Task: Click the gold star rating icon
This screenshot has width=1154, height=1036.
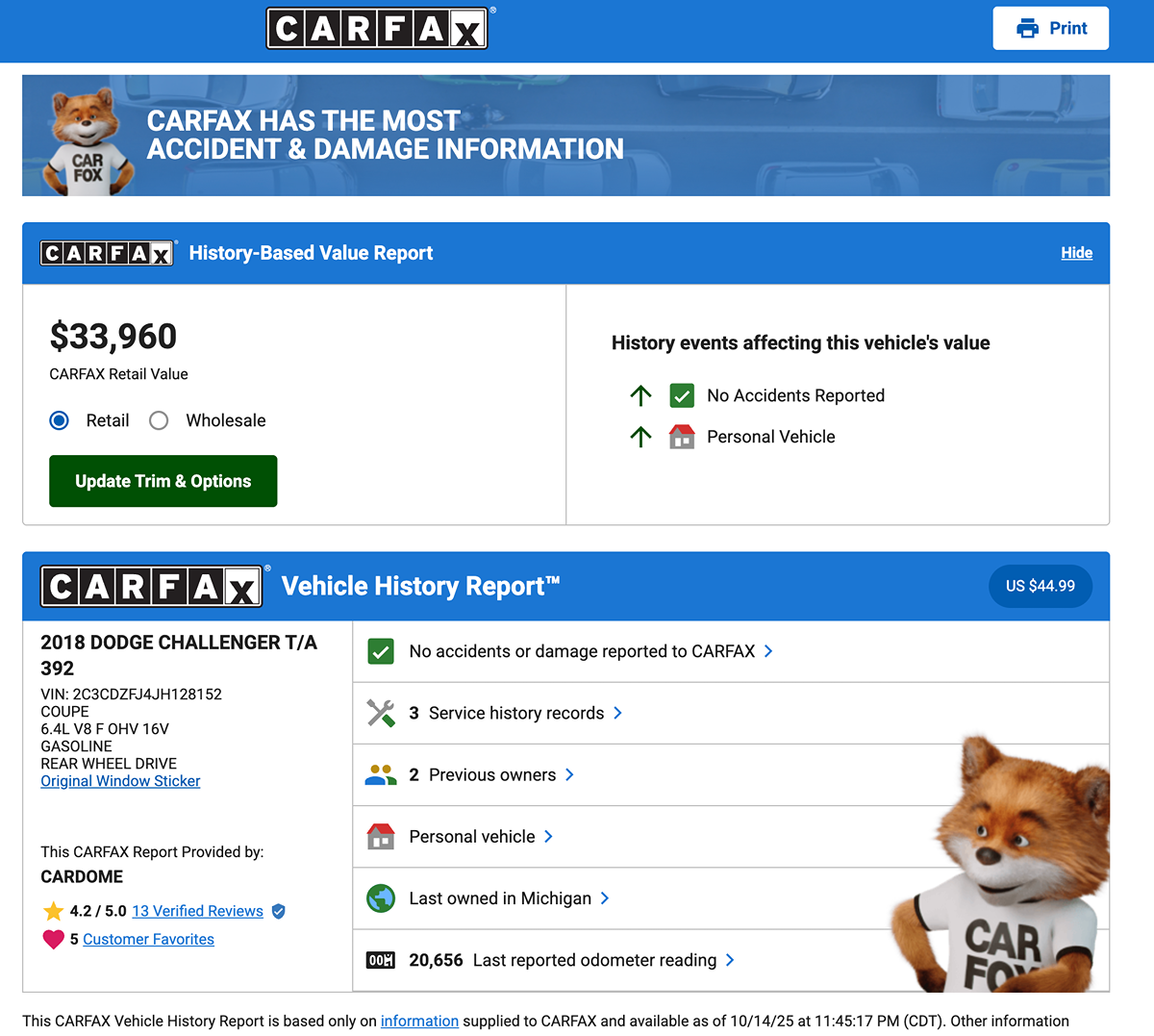Action: (53, 911)
